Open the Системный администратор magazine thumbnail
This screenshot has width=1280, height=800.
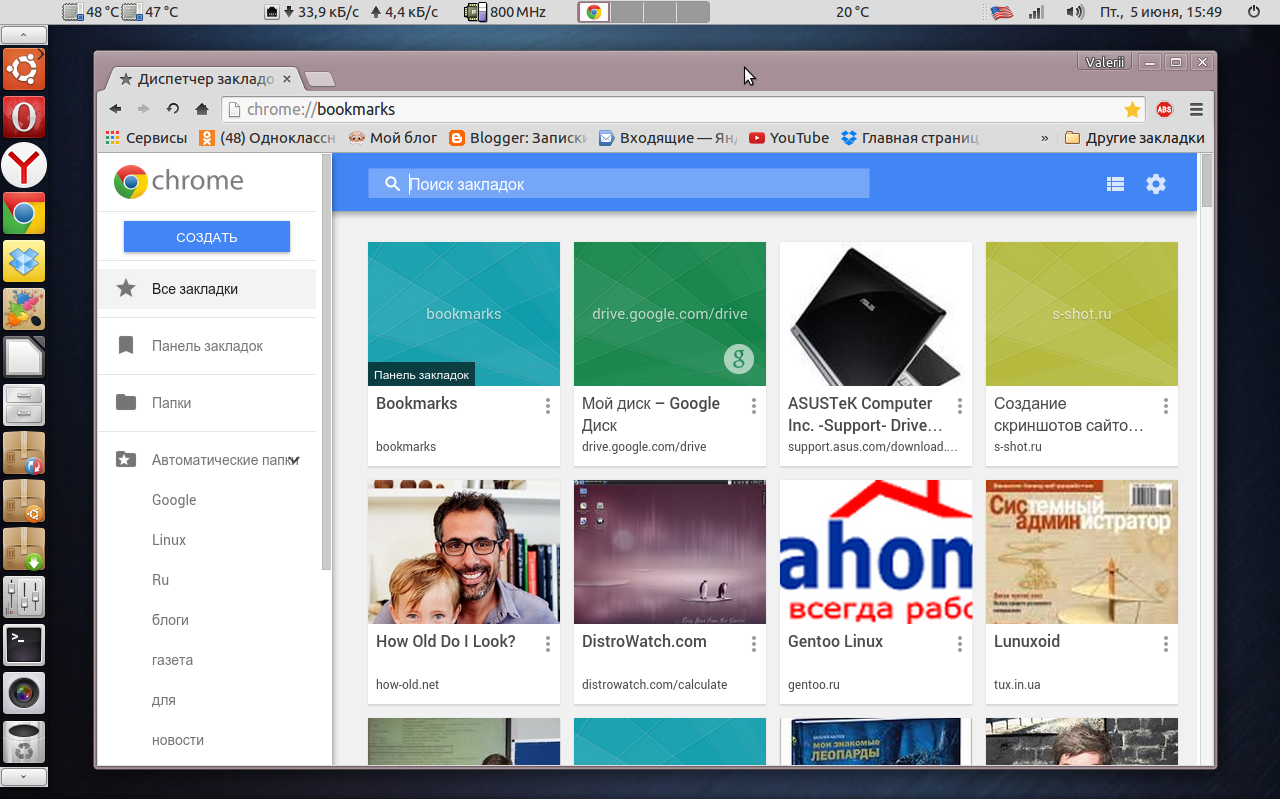(1082, 552)
